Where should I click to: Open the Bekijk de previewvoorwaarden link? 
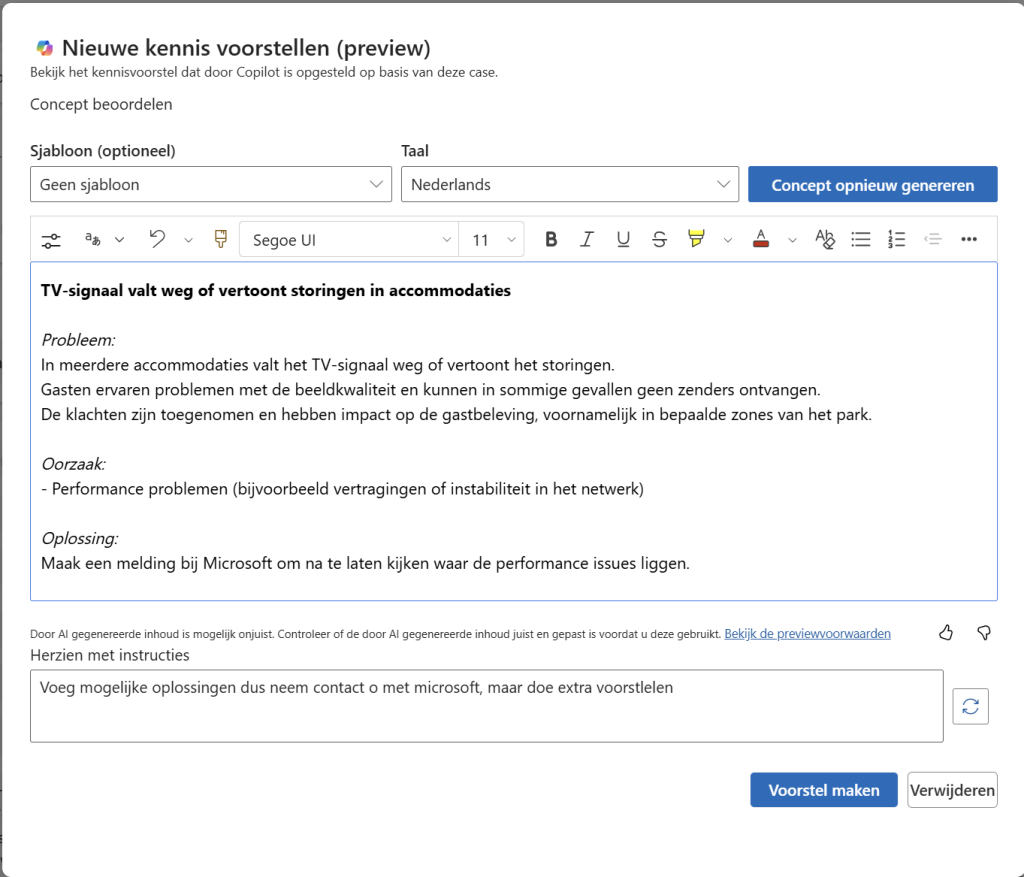click(x=807, y=633)
